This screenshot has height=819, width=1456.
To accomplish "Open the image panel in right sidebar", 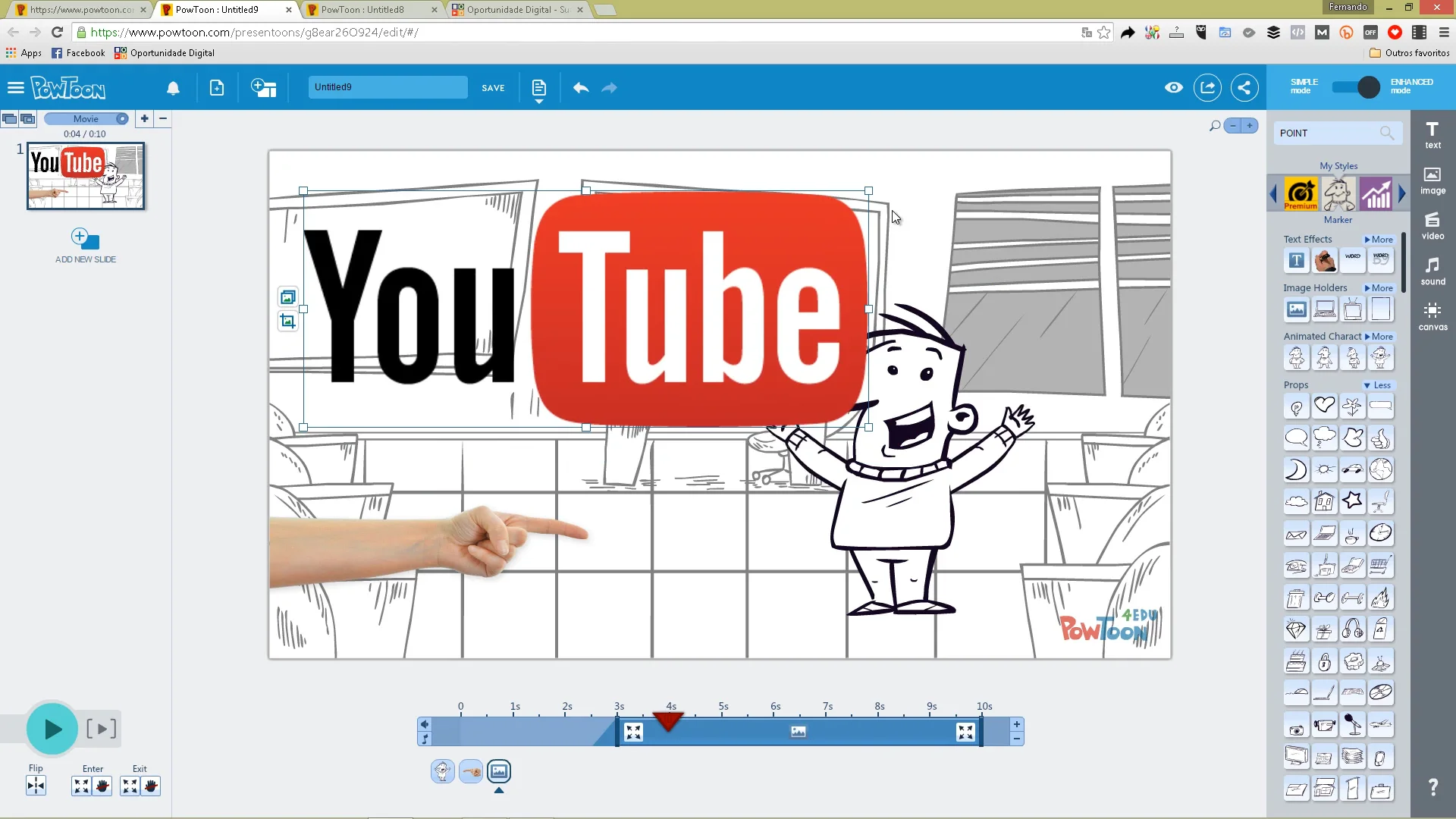I will click(x=1432, y=180).
